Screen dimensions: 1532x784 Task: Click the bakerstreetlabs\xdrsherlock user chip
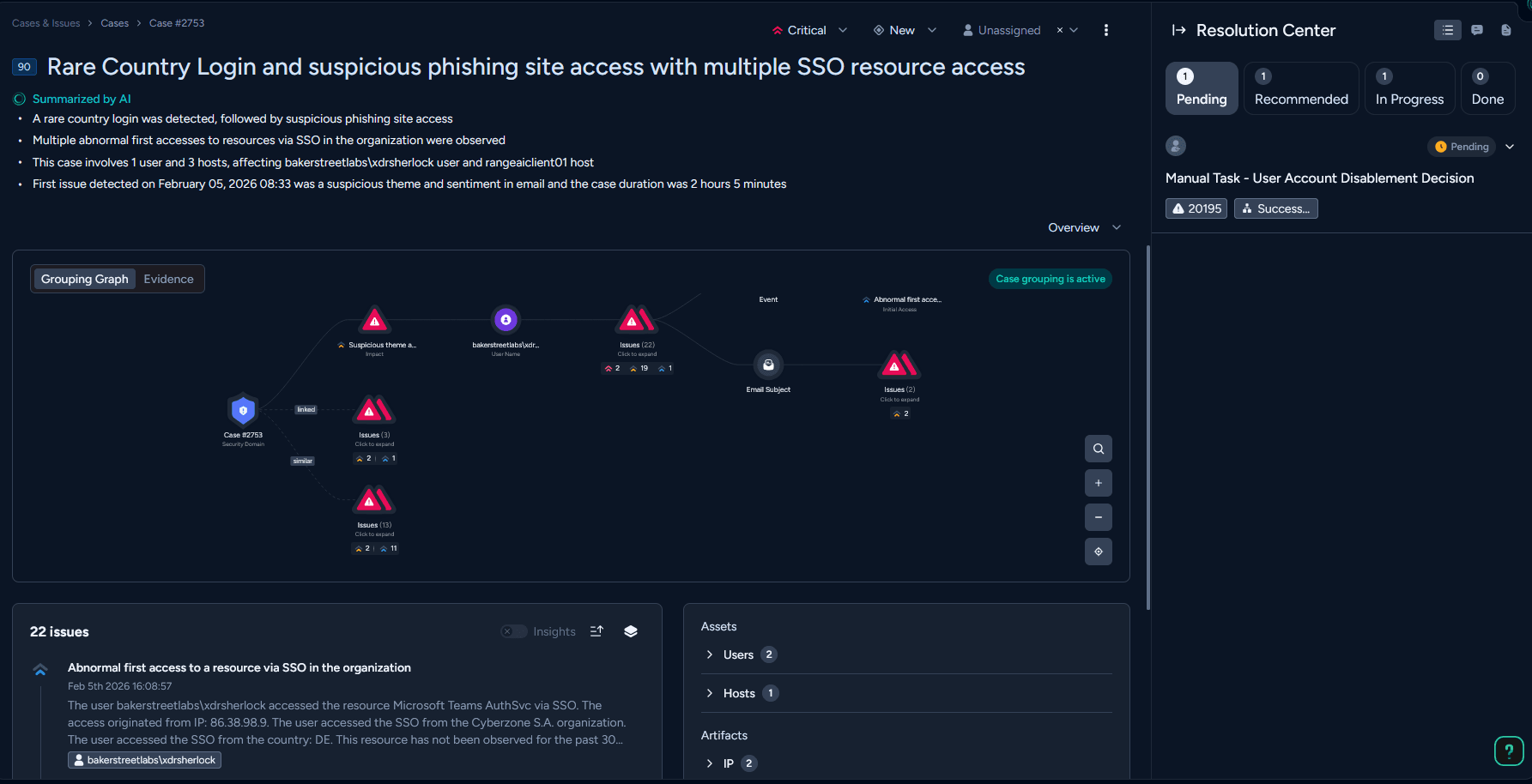coord(144,760)
